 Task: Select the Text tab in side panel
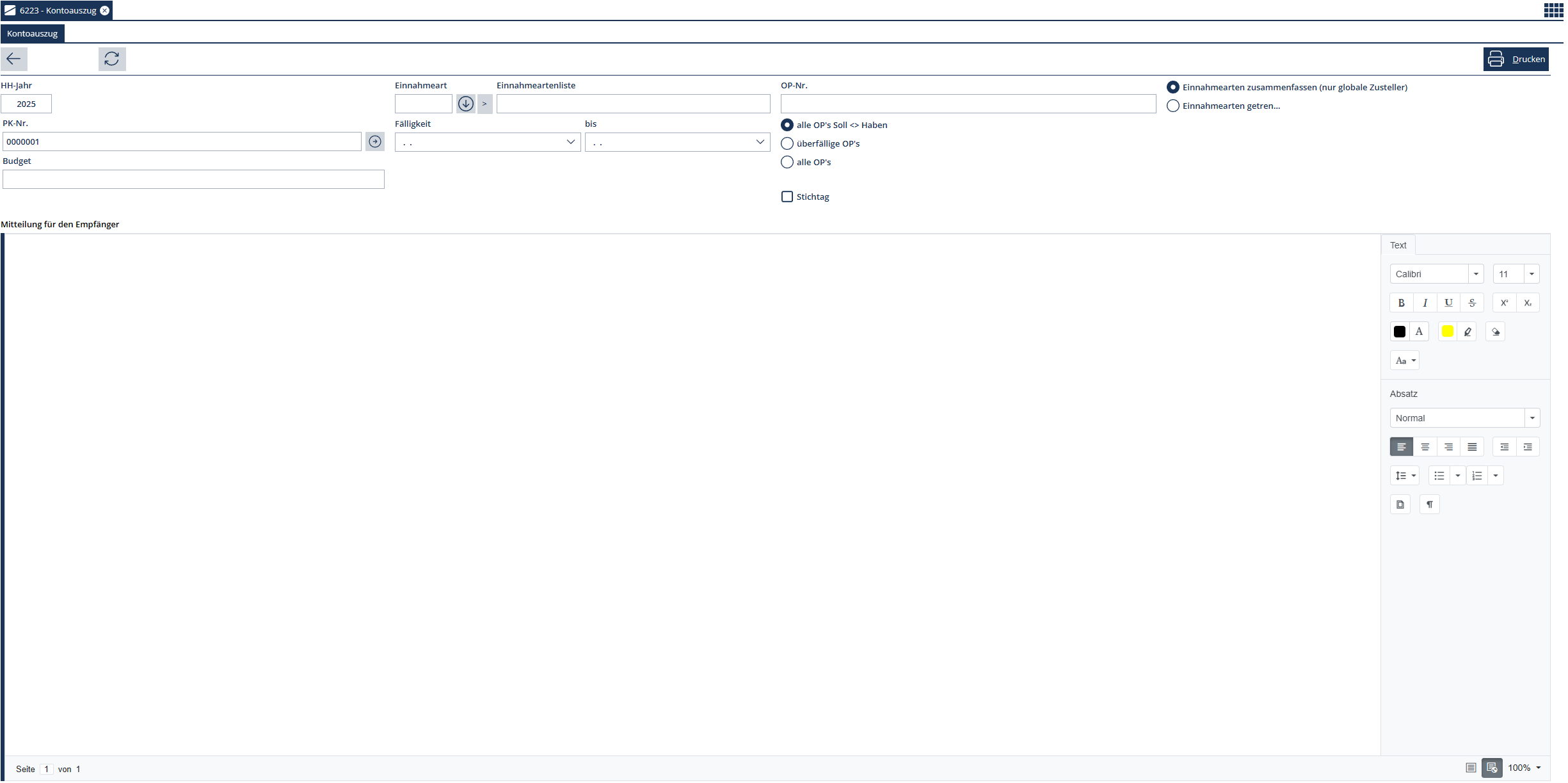pos(1398,245)
